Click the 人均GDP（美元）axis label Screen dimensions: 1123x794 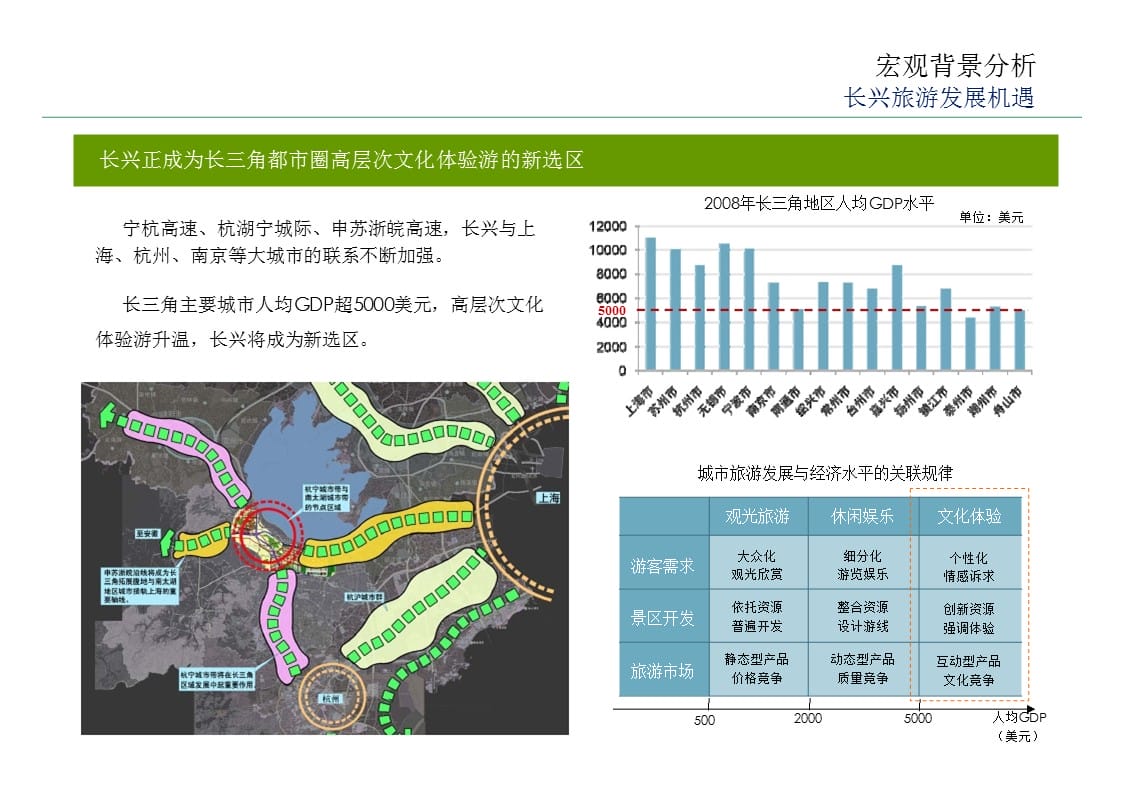1018,726
